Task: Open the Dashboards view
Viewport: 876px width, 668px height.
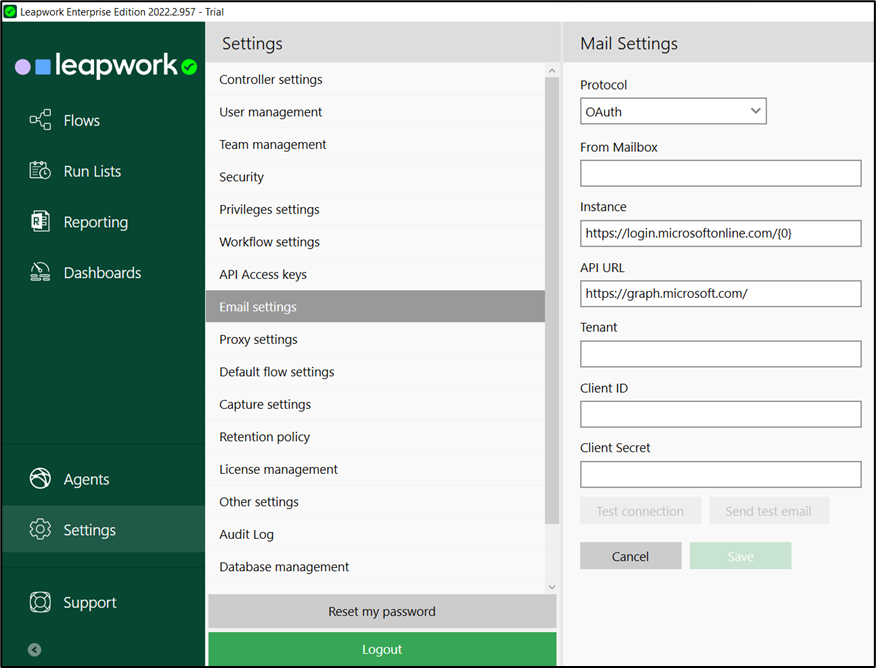Action: [x=39, y=272]
